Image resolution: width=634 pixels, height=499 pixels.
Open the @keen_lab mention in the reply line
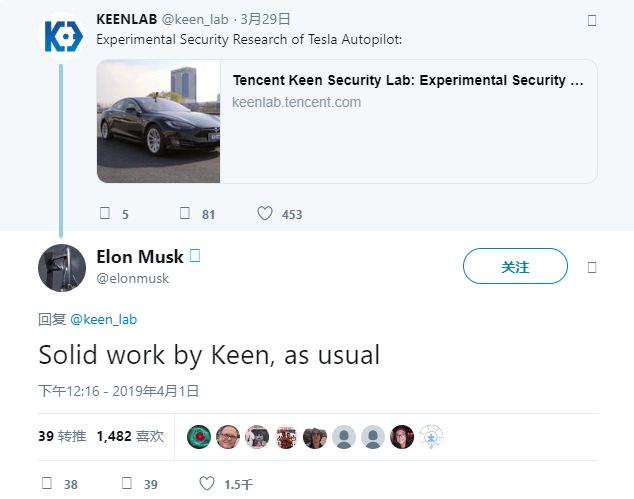104,319
